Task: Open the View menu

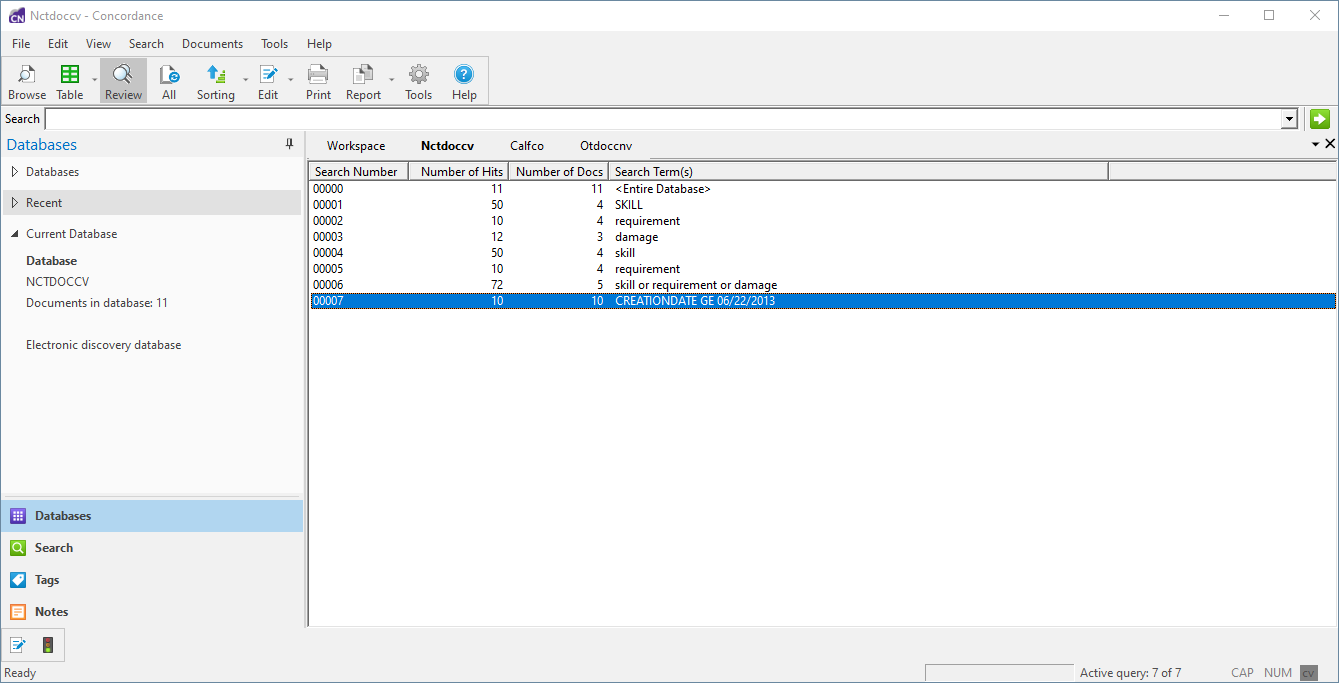Action: [x=98, y=44]
